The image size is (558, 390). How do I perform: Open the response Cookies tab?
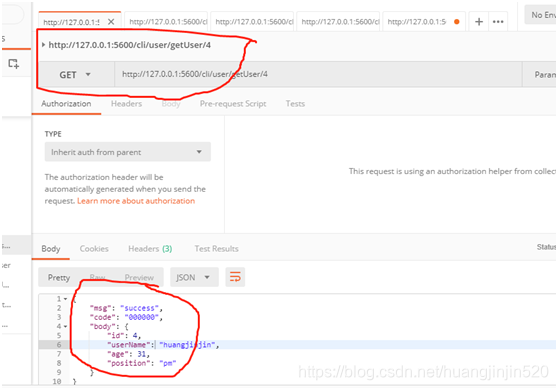coord(94,249)
